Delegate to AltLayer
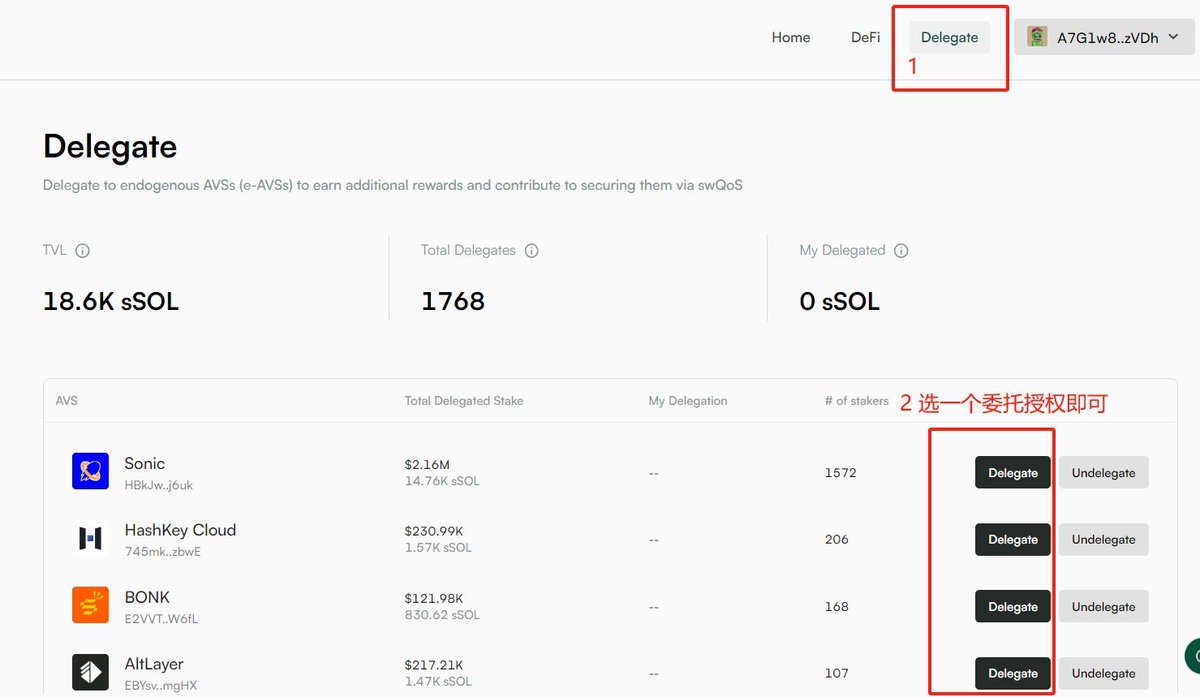This screenshot has width=1200, height=697. point(1013,673)
